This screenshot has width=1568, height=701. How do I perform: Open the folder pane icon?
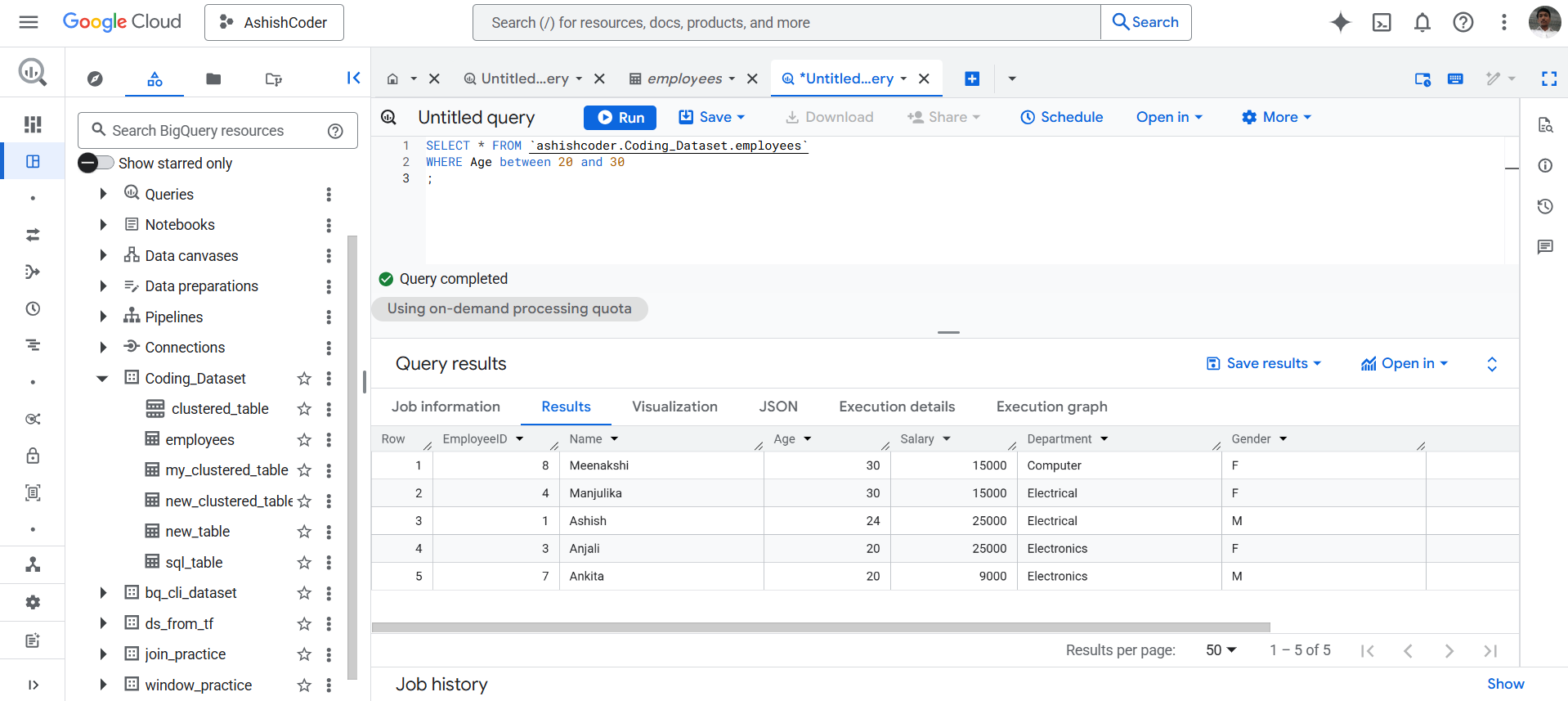point(213,79)
